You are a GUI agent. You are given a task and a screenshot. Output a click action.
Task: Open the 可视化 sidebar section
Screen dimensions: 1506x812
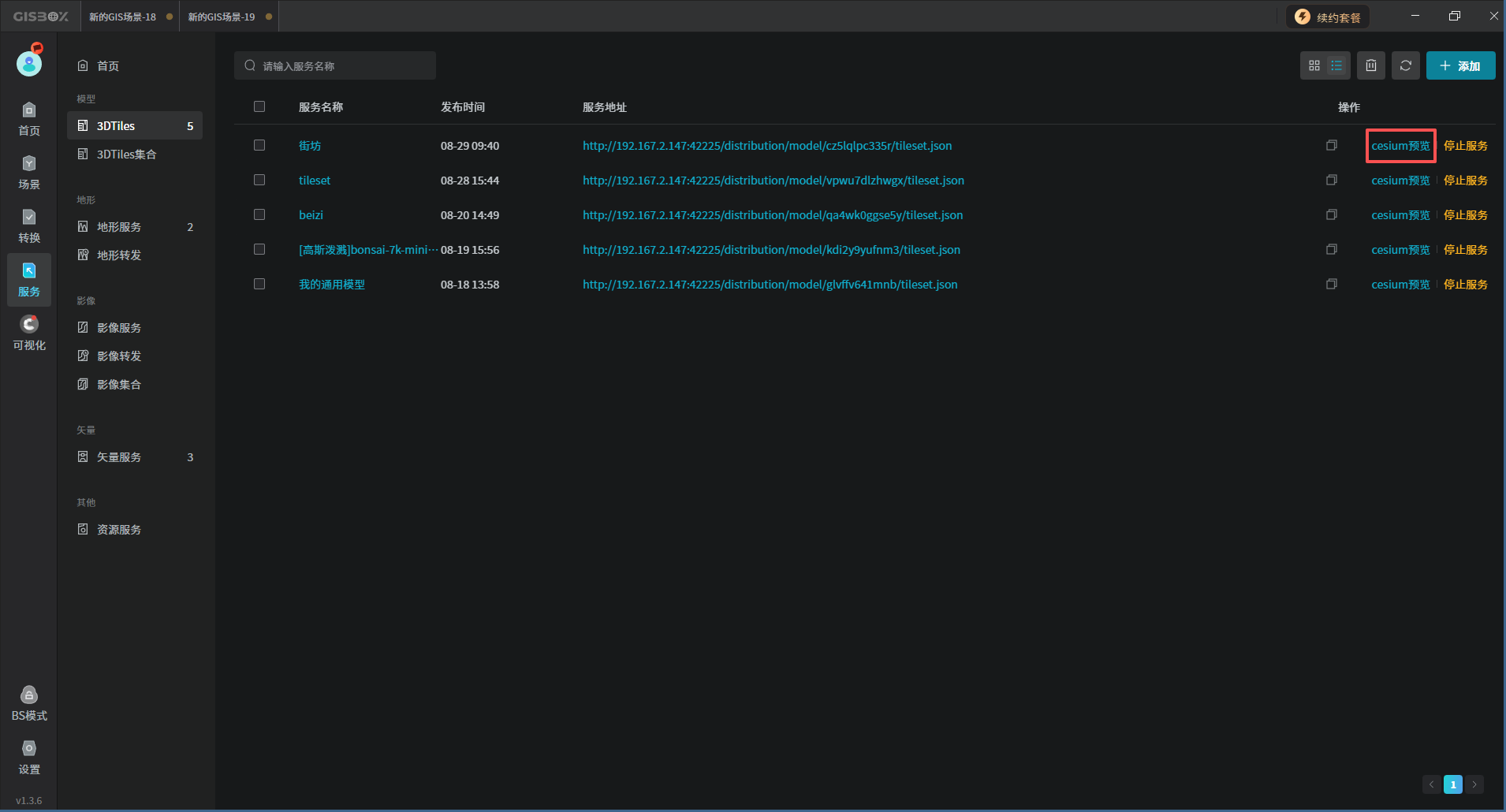29,333
